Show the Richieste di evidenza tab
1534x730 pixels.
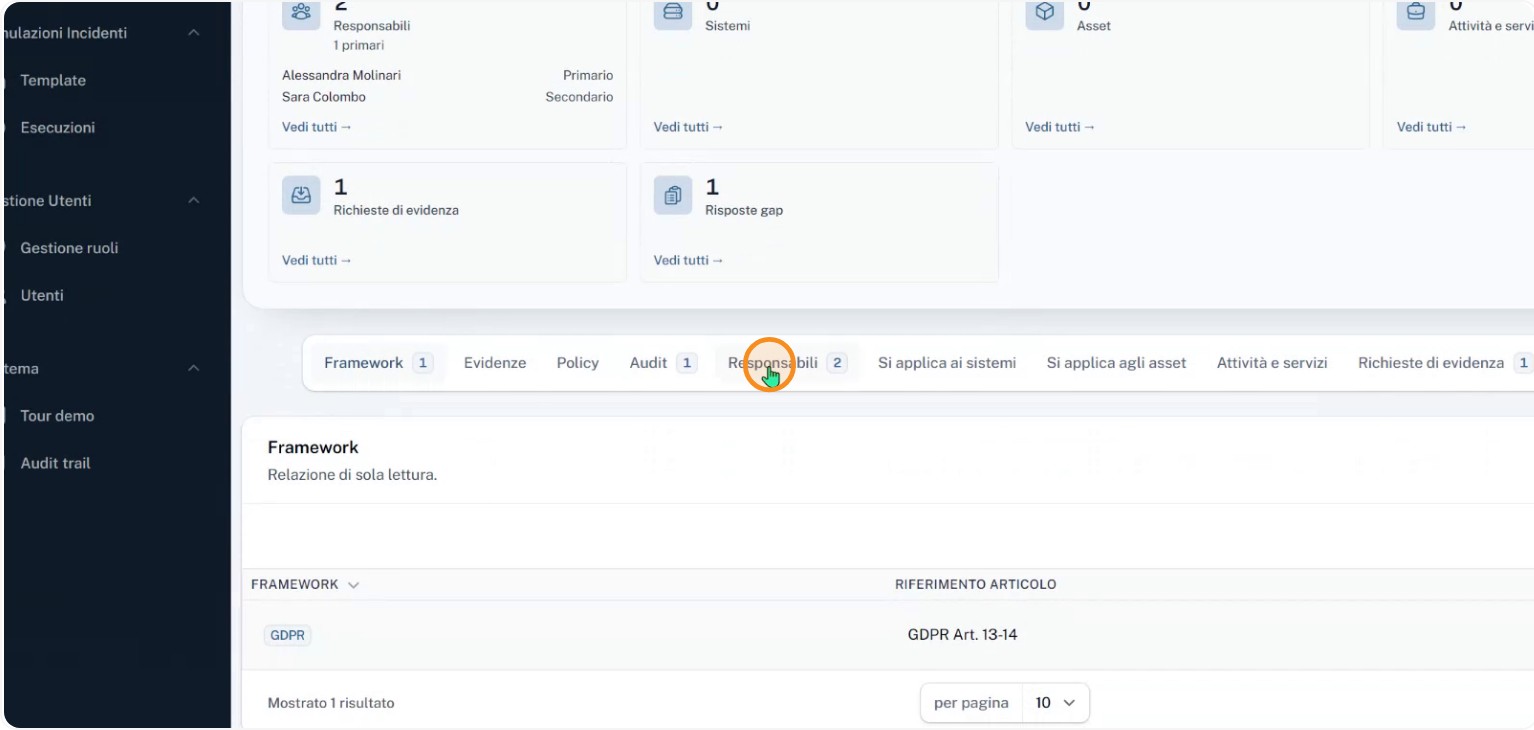coord(1445,363)
